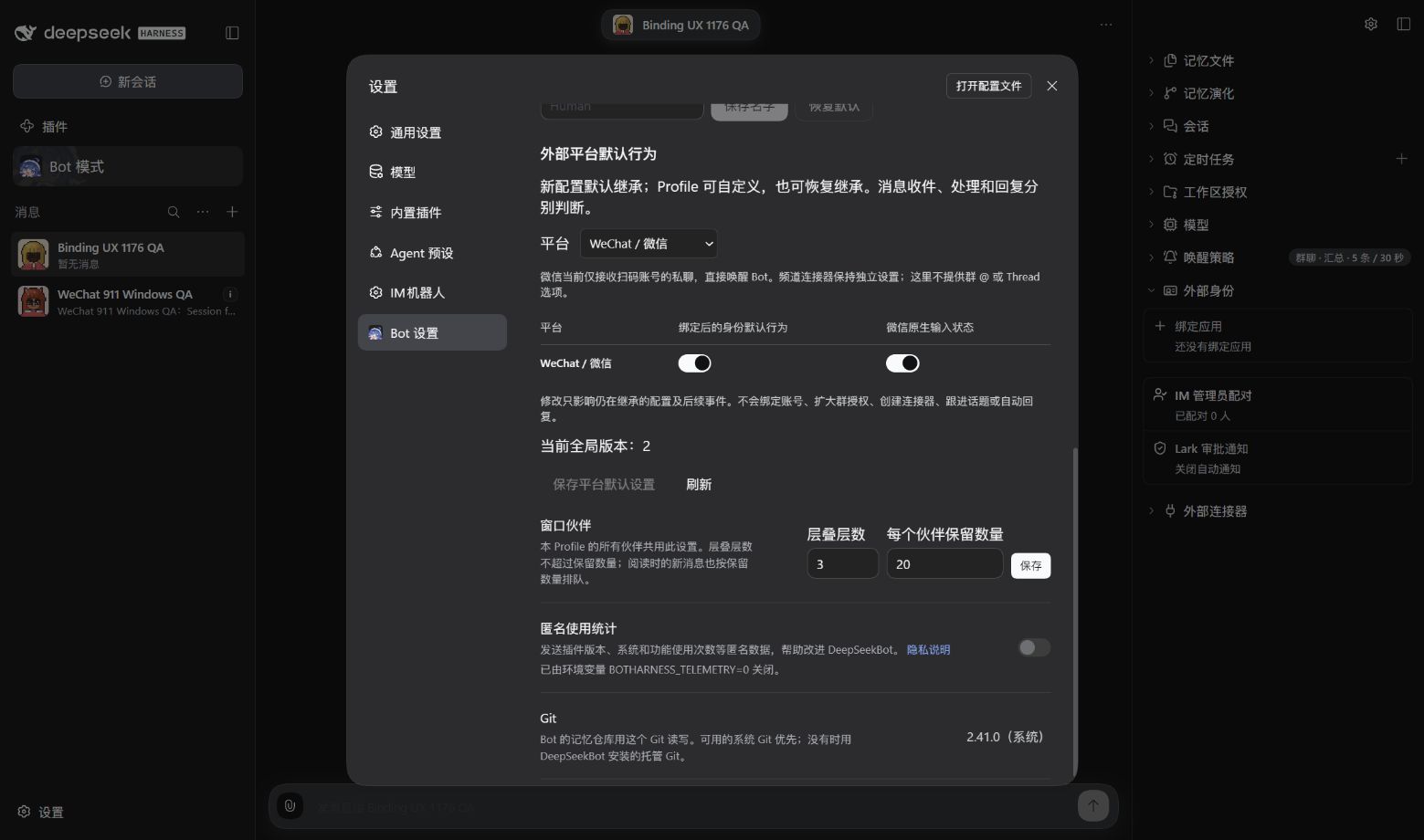Save the 窗口伙伴 settings with 保存
The image size is (1424, 840).
coord(1030,566)
